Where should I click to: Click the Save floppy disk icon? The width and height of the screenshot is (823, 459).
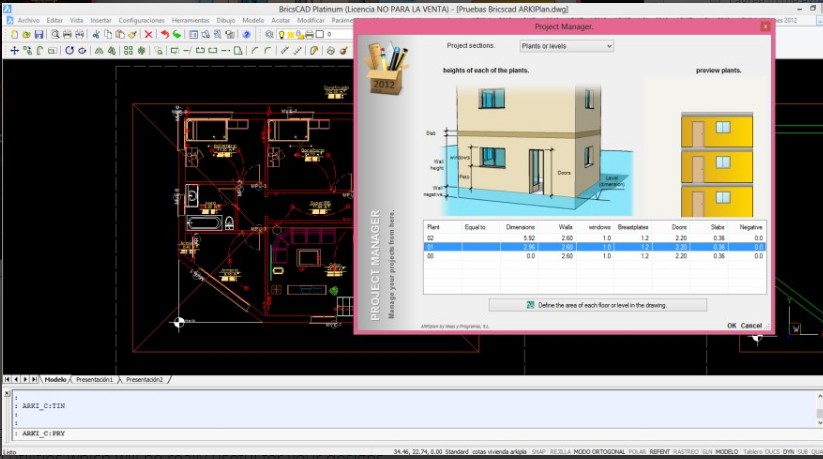(39, 35)
